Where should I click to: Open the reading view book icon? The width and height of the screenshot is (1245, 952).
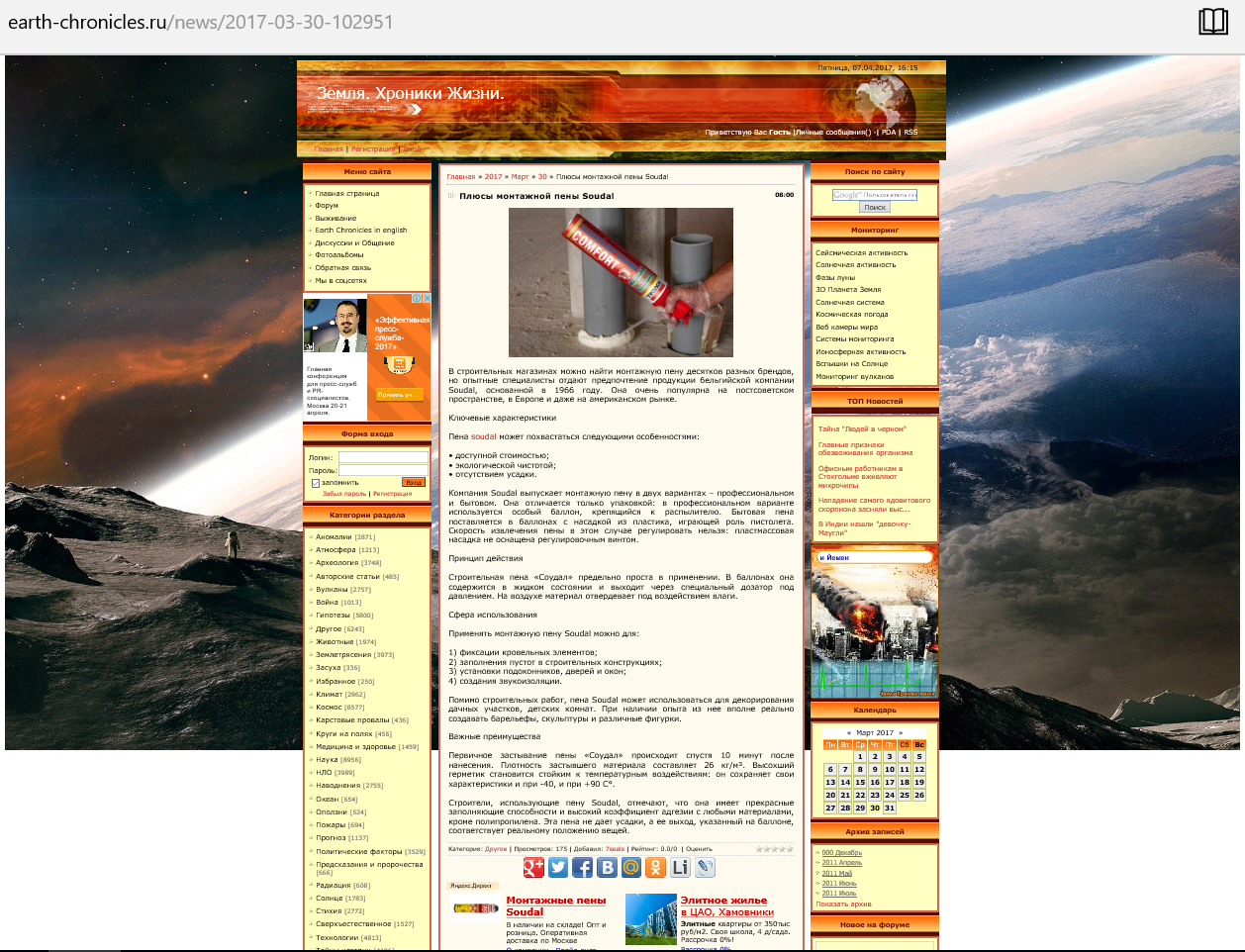pyautogui.click(x=1213, y=22)
